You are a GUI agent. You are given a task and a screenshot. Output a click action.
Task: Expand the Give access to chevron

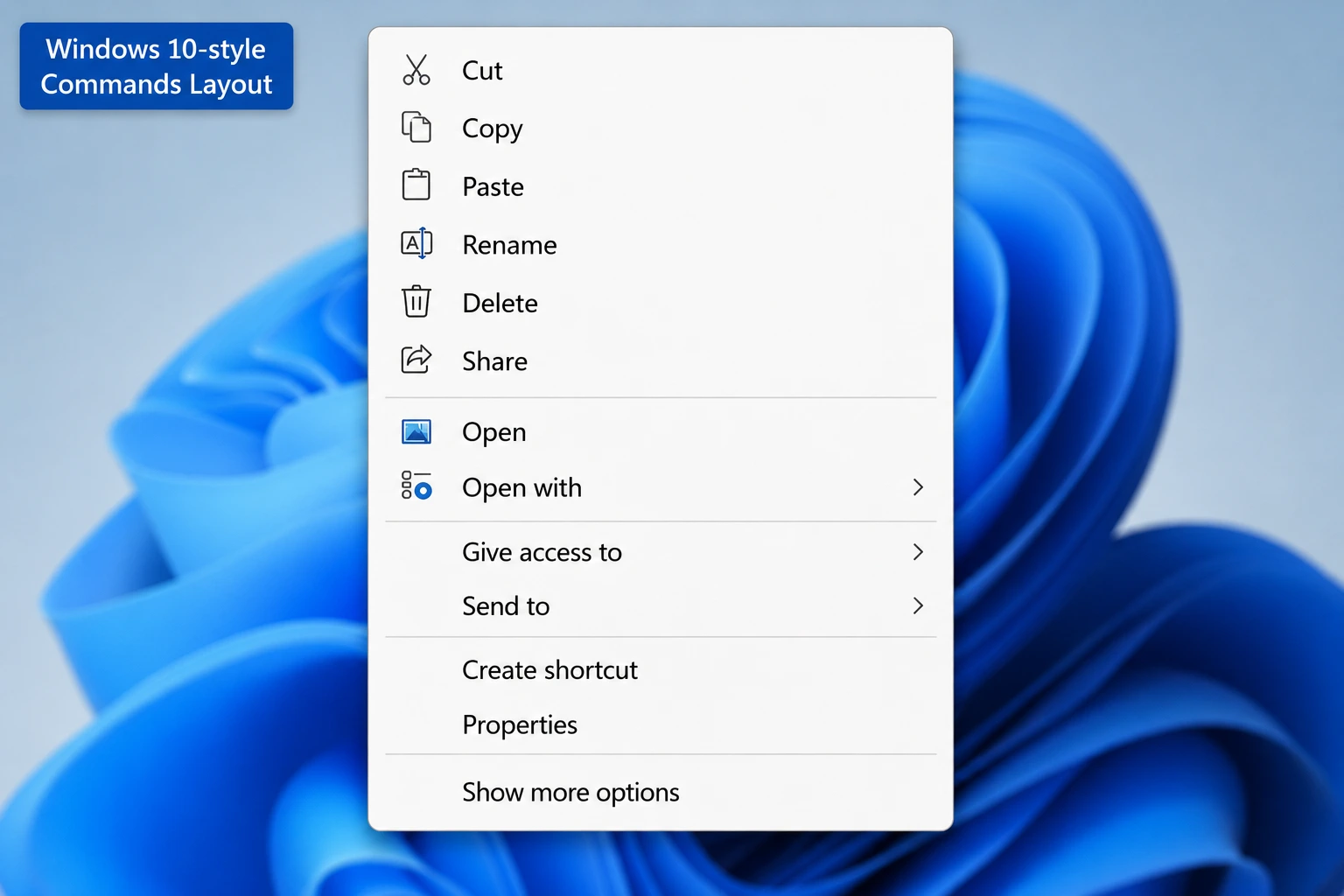[x=918, y=551]
